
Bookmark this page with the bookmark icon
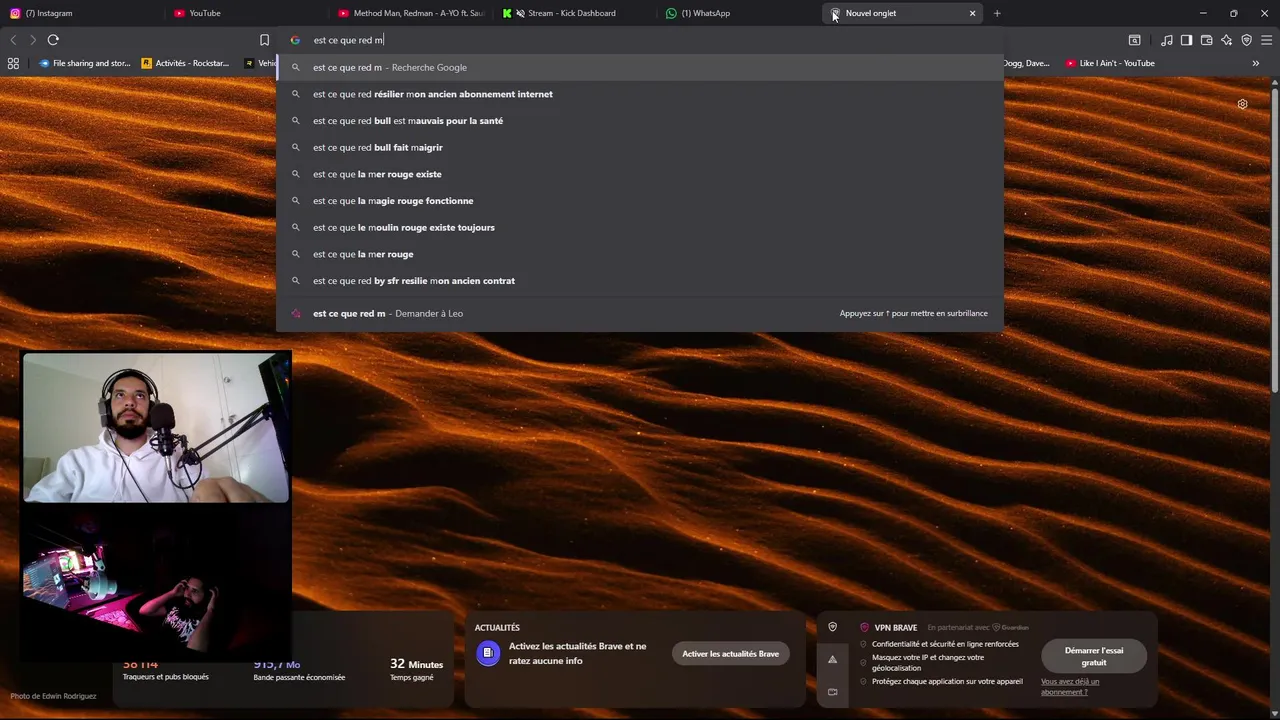[264, 40]
